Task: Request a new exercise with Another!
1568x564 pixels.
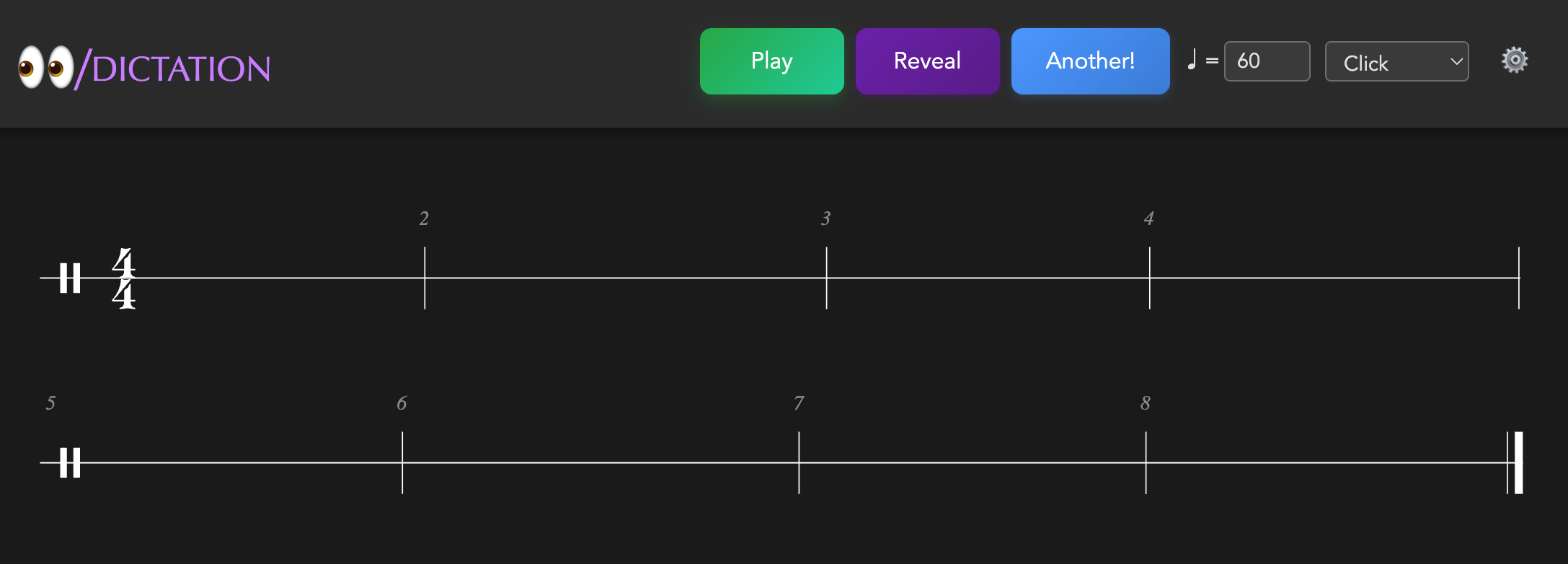Action: (x=1090, y=61)
